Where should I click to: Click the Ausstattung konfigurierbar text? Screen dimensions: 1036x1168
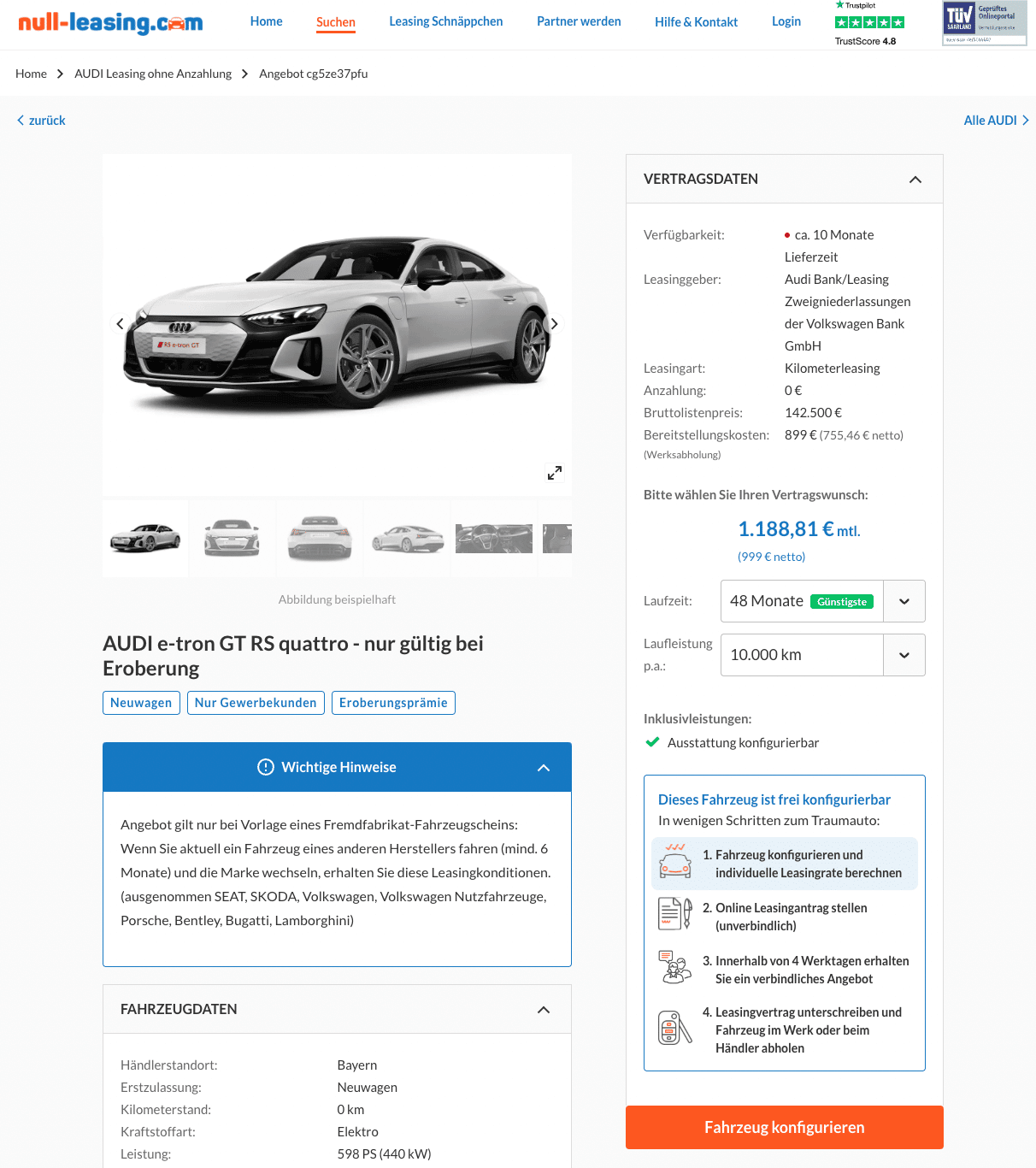pyautogui.click(x=743, y=743)
